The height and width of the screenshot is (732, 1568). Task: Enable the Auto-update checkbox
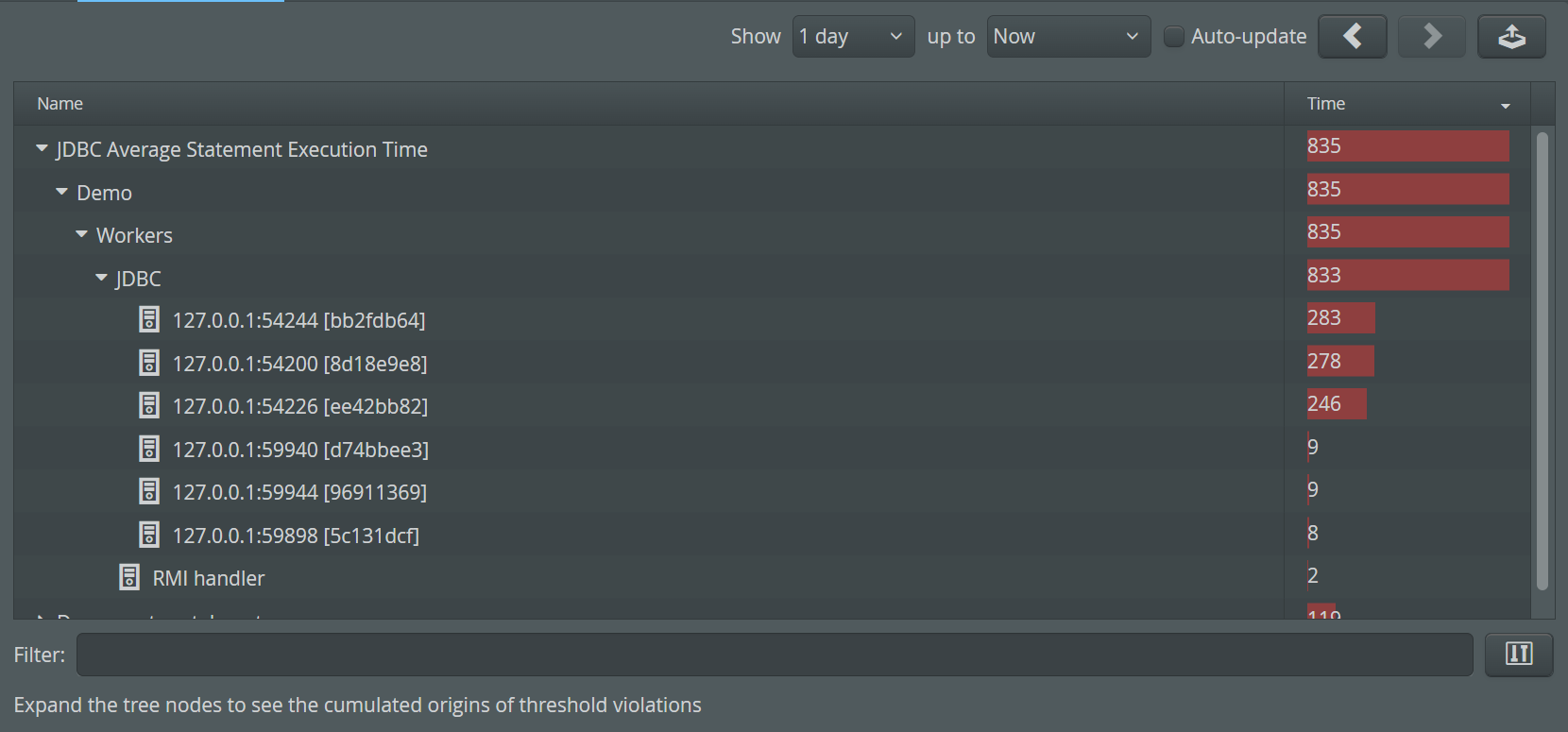pos(1173,37)
